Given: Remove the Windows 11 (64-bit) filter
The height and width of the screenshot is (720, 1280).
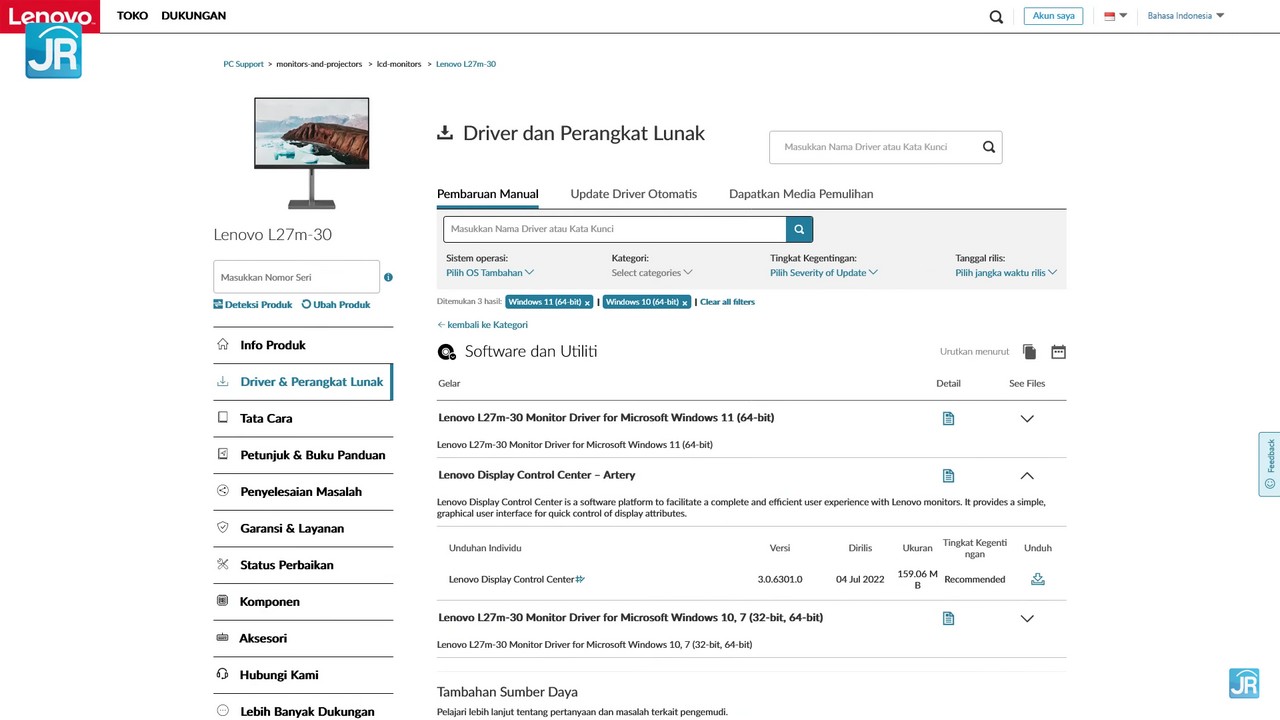Looking at the screenshot, I should [x=587, y=302].
